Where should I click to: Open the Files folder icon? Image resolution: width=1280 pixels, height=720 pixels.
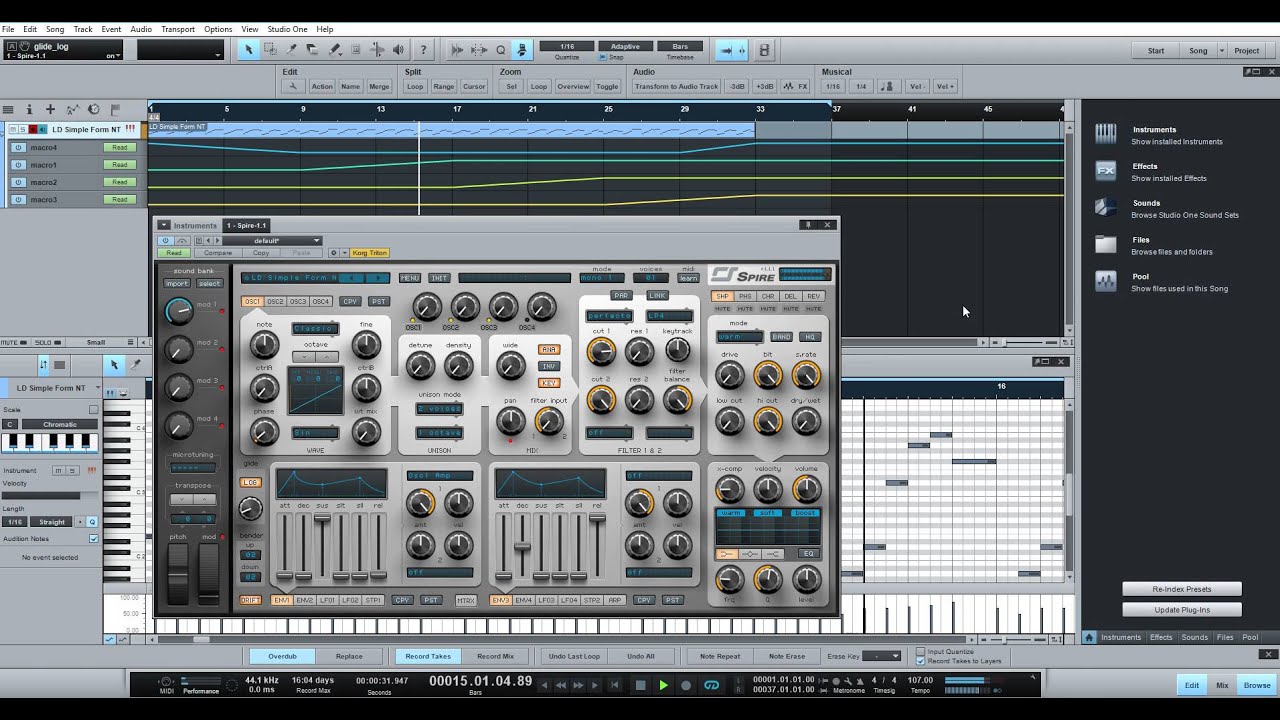[1105, 245]
